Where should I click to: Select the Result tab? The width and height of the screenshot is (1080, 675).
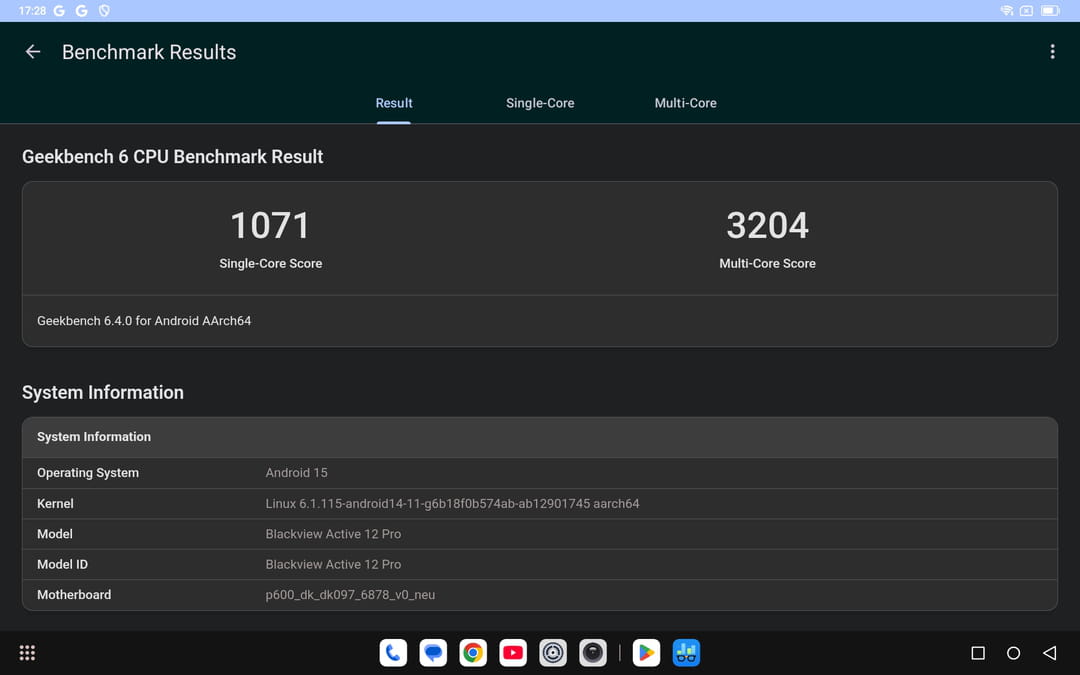tap(394, 103)
